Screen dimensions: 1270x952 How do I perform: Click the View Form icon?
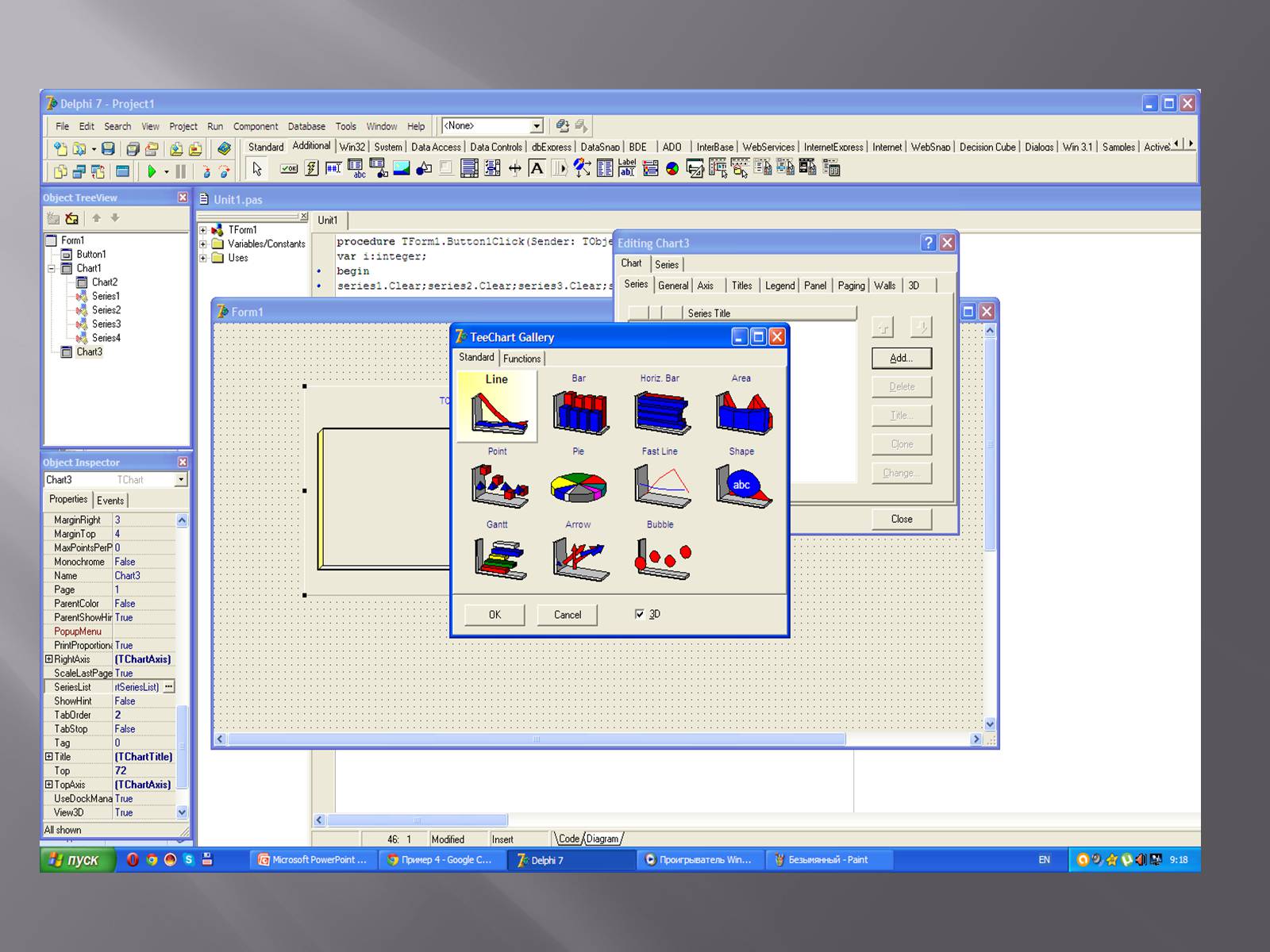(x=79, y=171)
